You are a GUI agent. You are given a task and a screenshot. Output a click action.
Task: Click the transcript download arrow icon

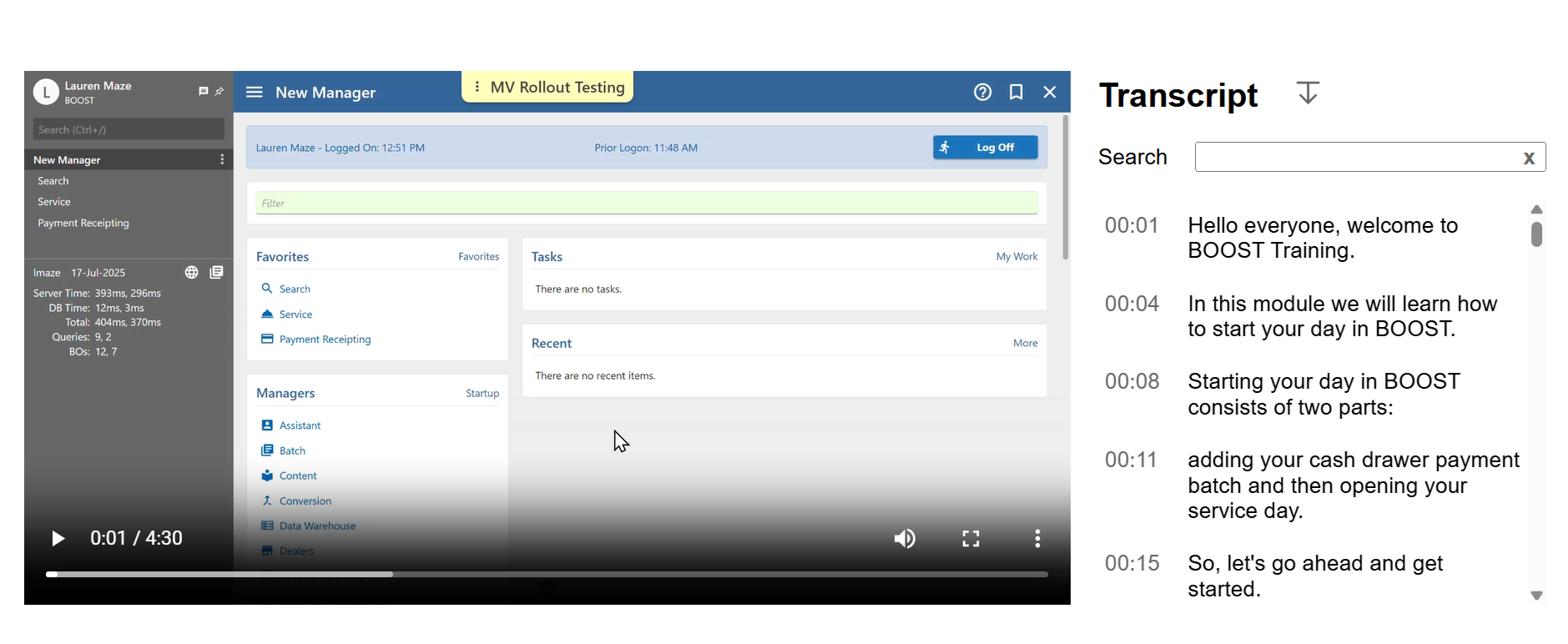[1308, 93]
